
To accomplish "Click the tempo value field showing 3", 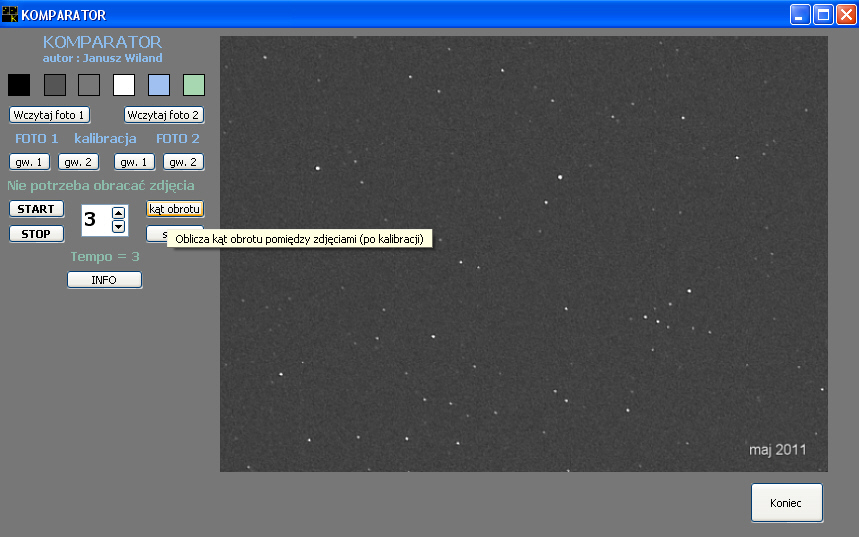I will point(96,220).
